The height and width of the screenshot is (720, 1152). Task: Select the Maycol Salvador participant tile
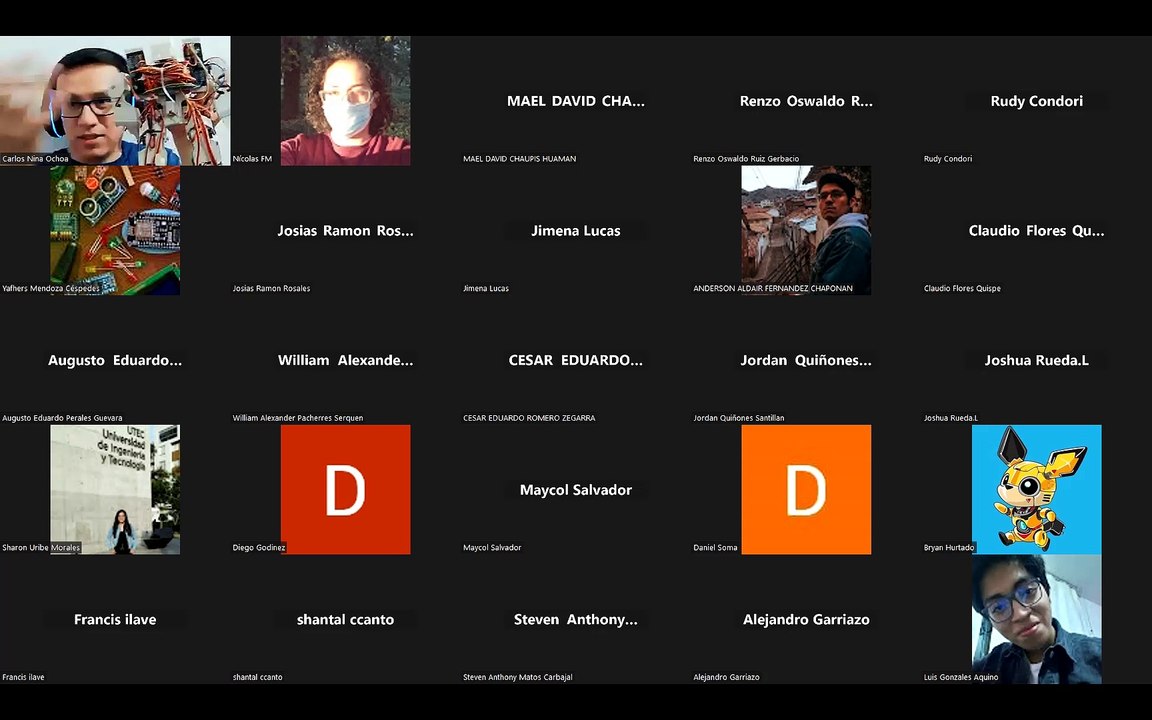pos(576,489)
